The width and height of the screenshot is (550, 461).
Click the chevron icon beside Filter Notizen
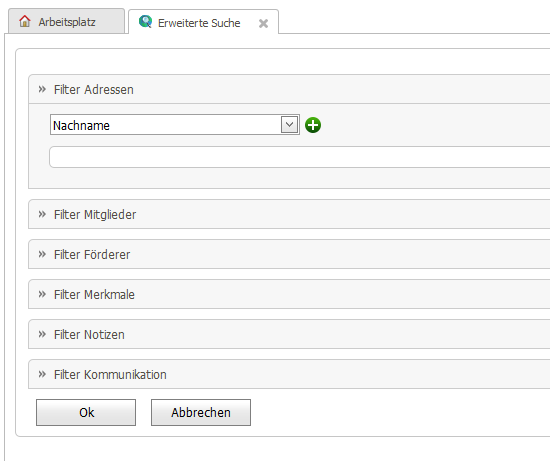[x=42, y=334]
